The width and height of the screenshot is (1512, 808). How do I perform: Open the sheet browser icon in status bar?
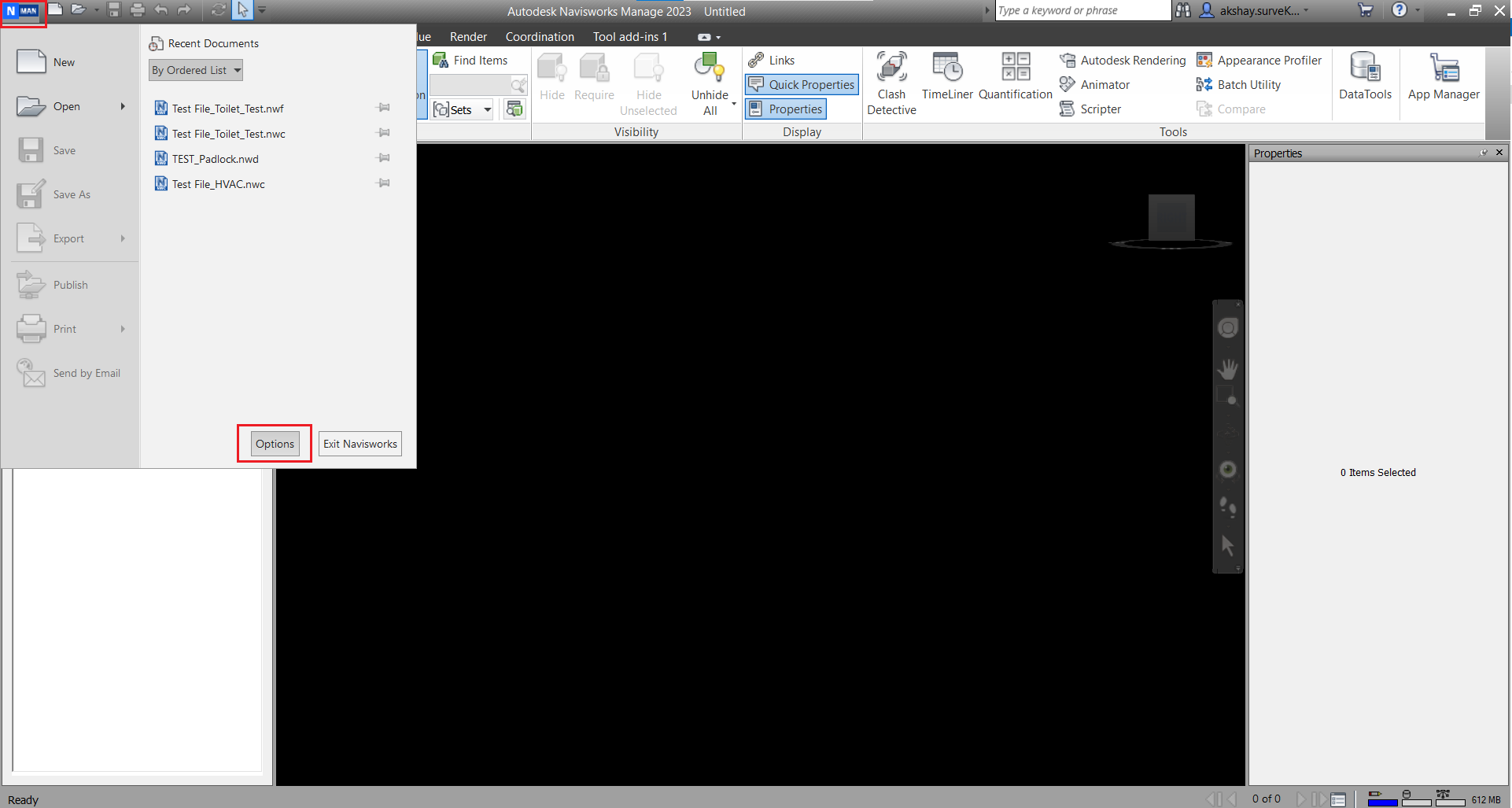[x=1338, y=799]
